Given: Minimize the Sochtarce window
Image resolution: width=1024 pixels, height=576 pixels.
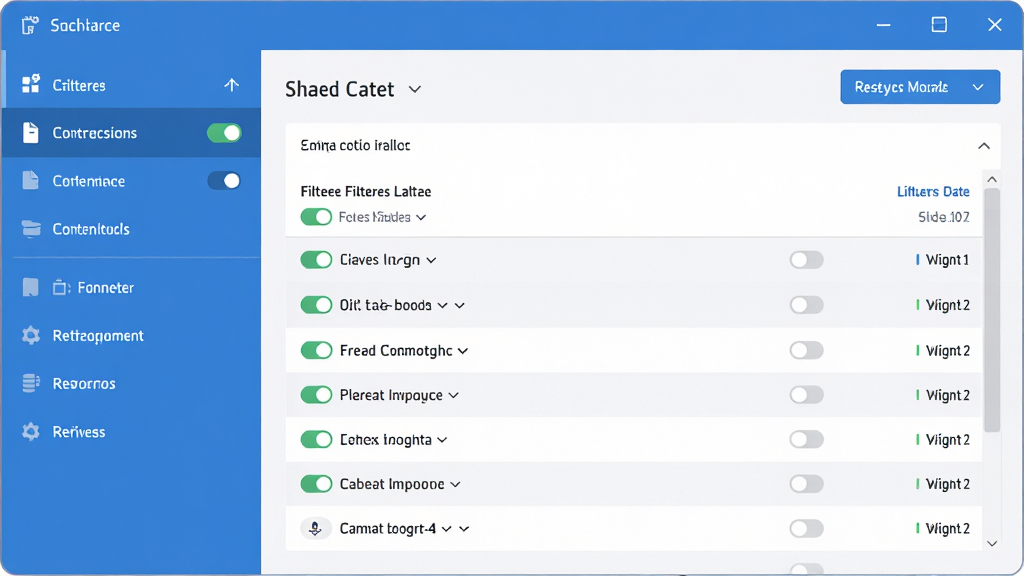Looking at the screenshot, I should click(884, 25).
